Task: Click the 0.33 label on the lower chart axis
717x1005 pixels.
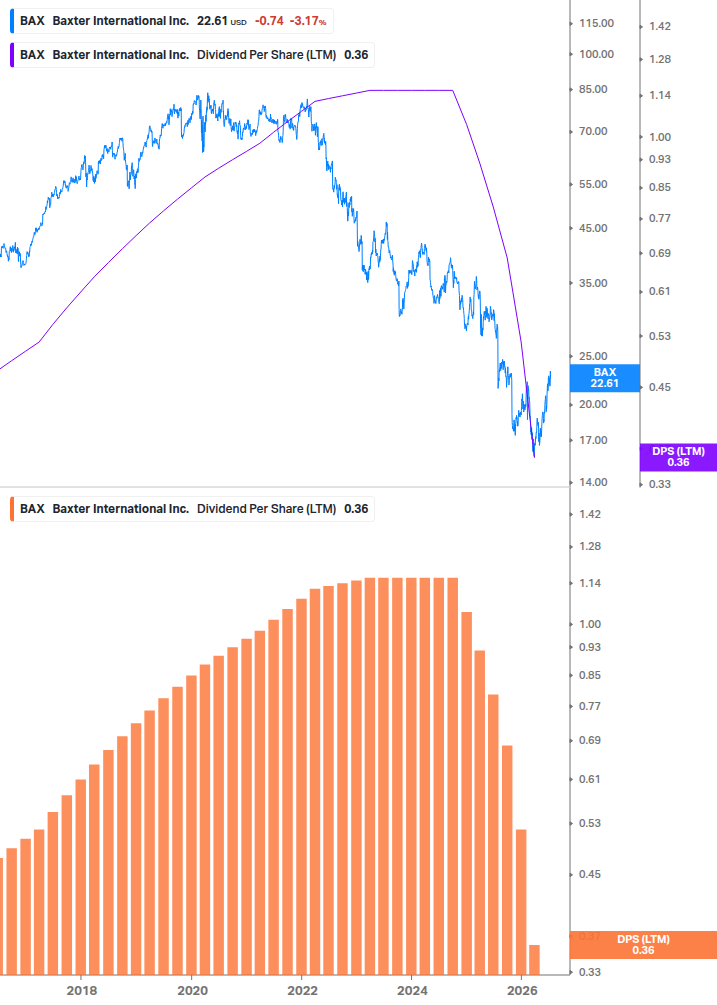Action: (590, 972)
